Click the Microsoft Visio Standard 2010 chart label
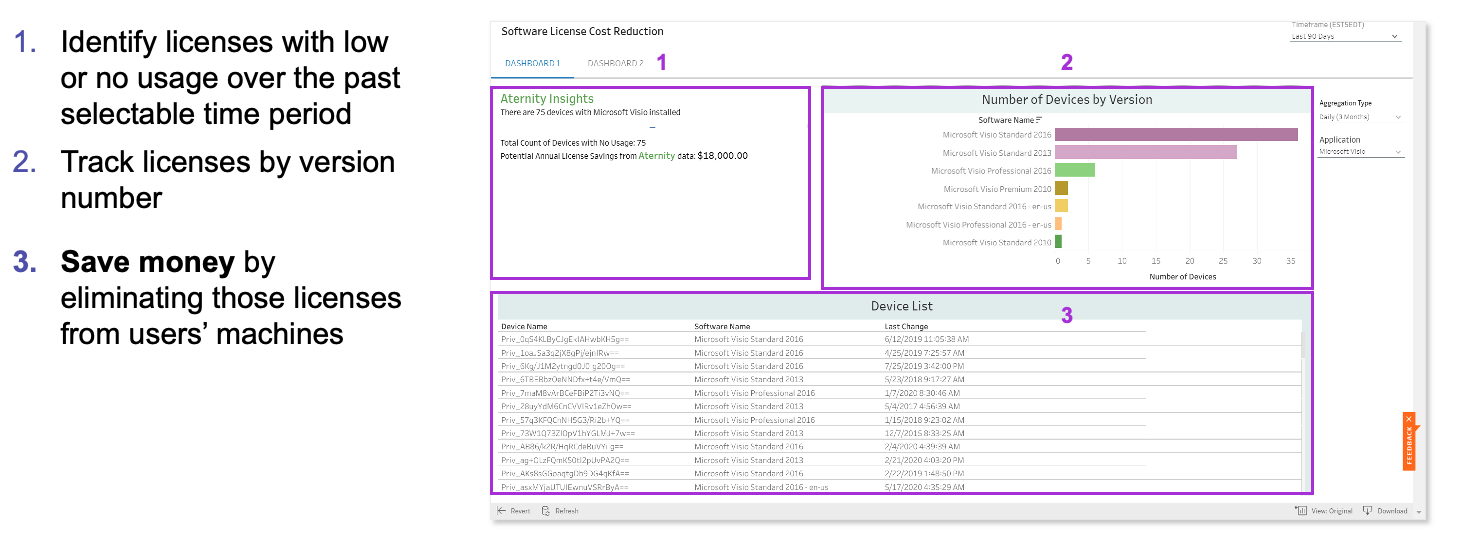The width and height of the screenshot is (1476, 544). [997, 243]
